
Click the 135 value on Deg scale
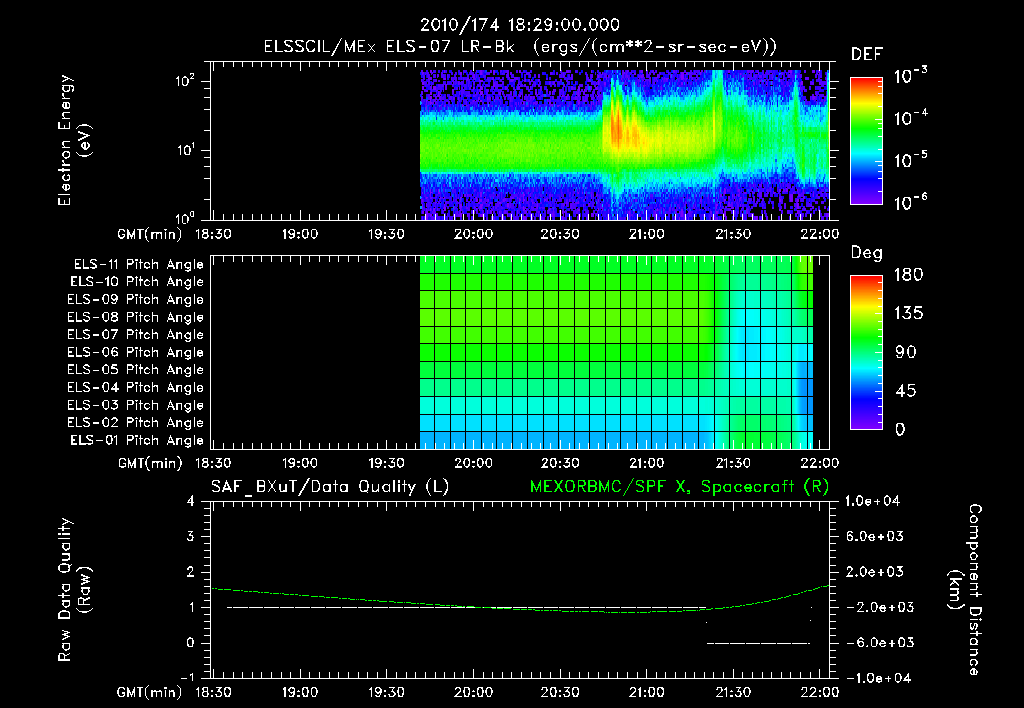pyautogui.click(x=908, y=314)
